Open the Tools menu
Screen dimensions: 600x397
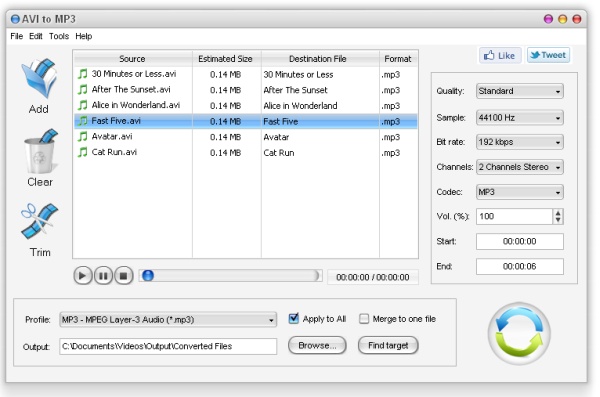pyautogui.click(x=59, y=36)
